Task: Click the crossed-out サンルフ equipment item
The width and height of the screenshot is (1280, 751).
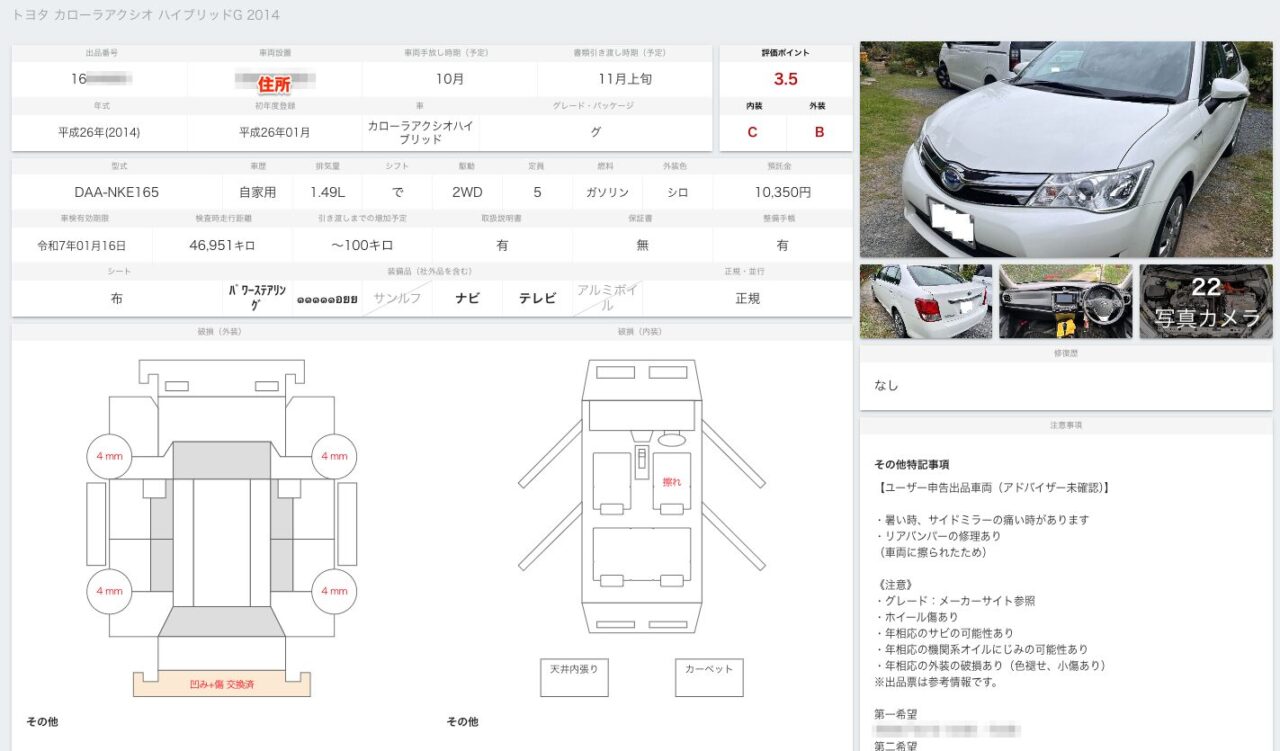Action: 397,298
